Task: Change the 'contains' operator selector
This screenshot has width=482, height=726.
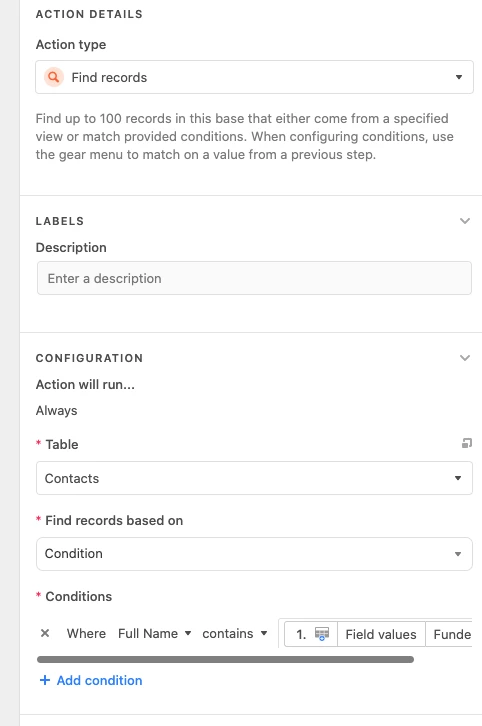Action: pos(235,633)
